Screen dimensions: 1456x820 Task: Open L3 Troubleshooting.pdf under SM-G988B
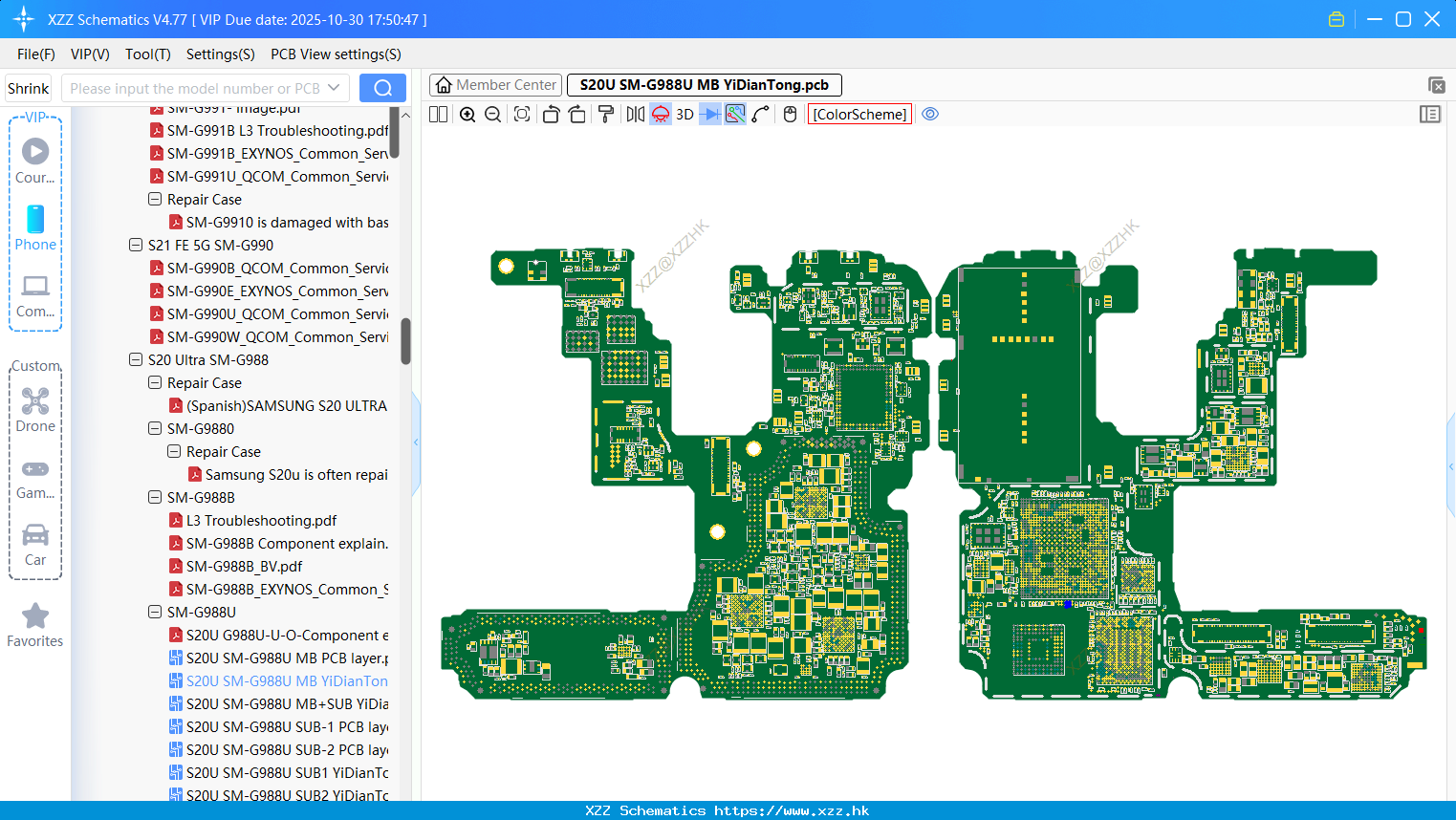(252, 520)
